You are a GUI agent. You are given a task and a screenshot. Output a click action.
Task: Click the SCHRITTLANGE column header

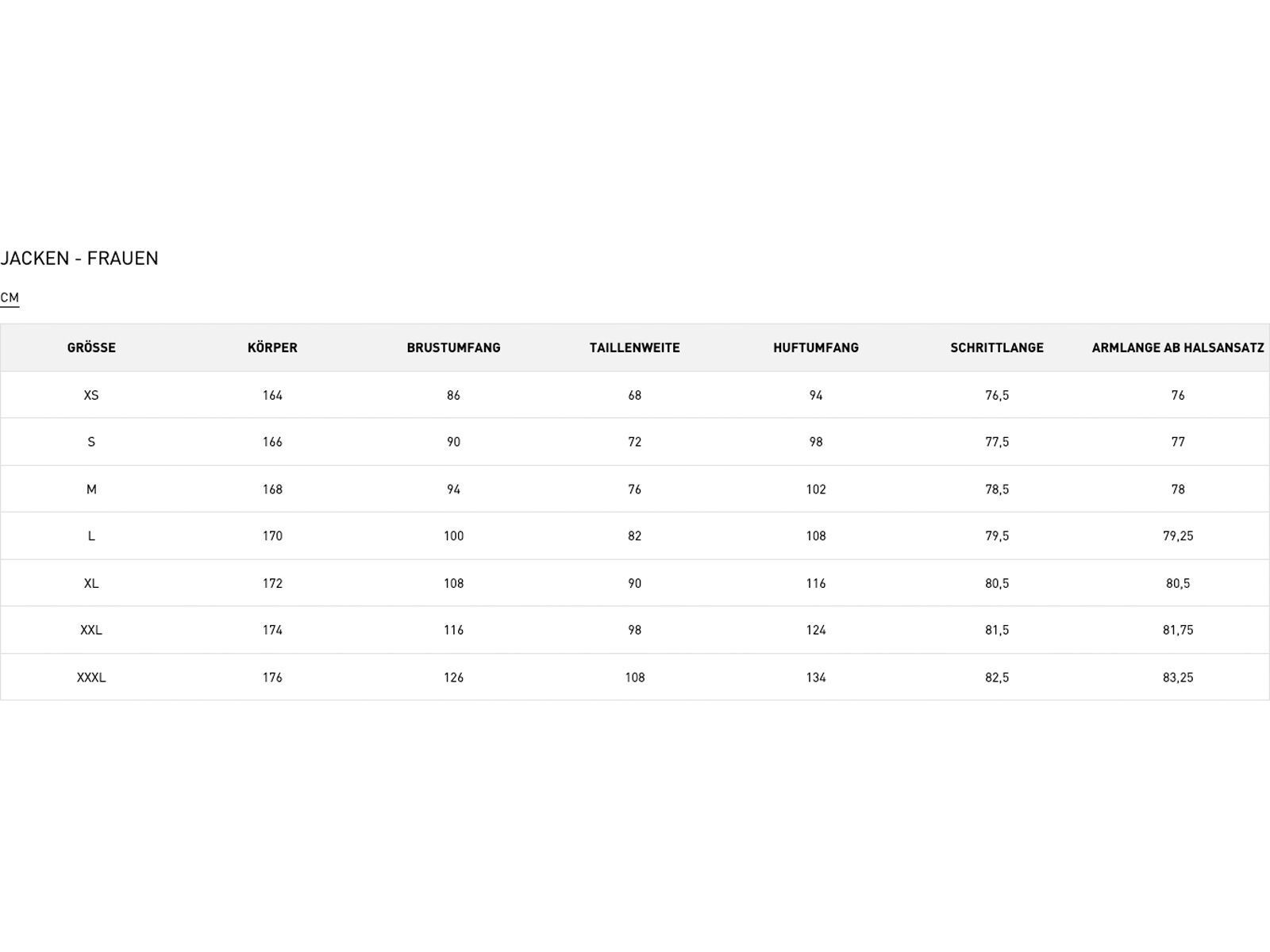(997, 347)
